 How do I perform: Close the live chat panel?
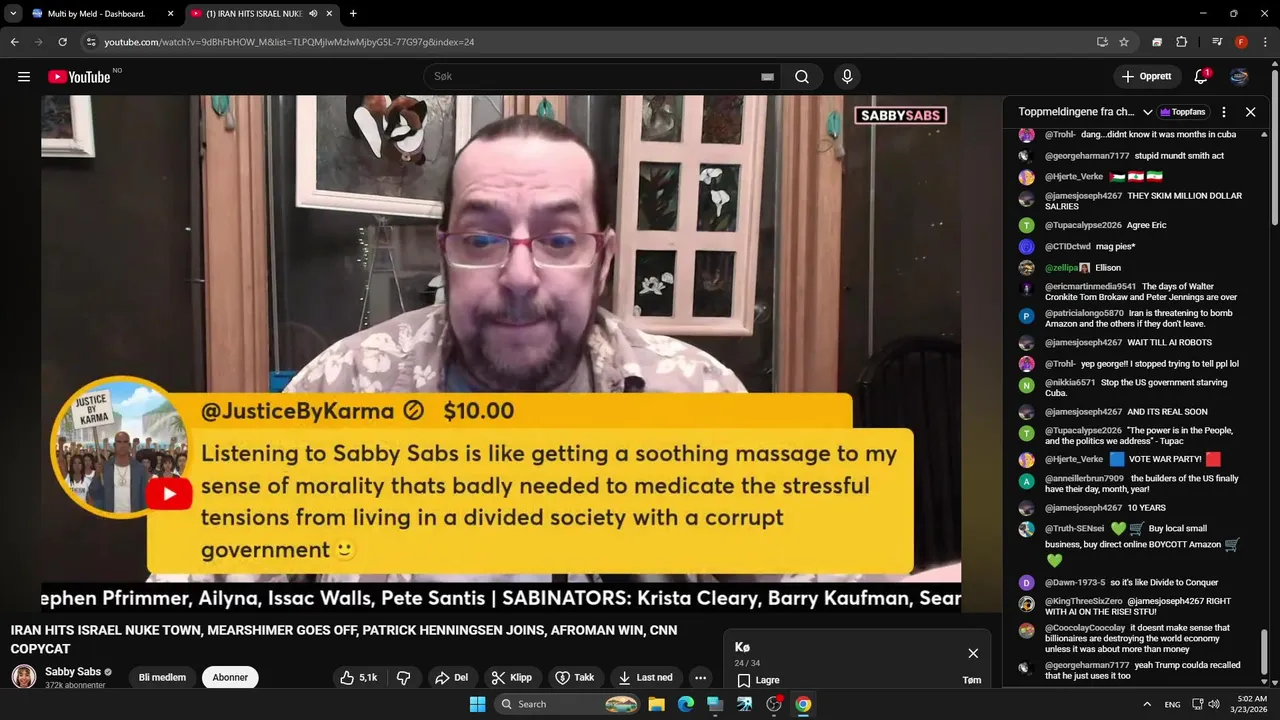[x=1250, y=112]
